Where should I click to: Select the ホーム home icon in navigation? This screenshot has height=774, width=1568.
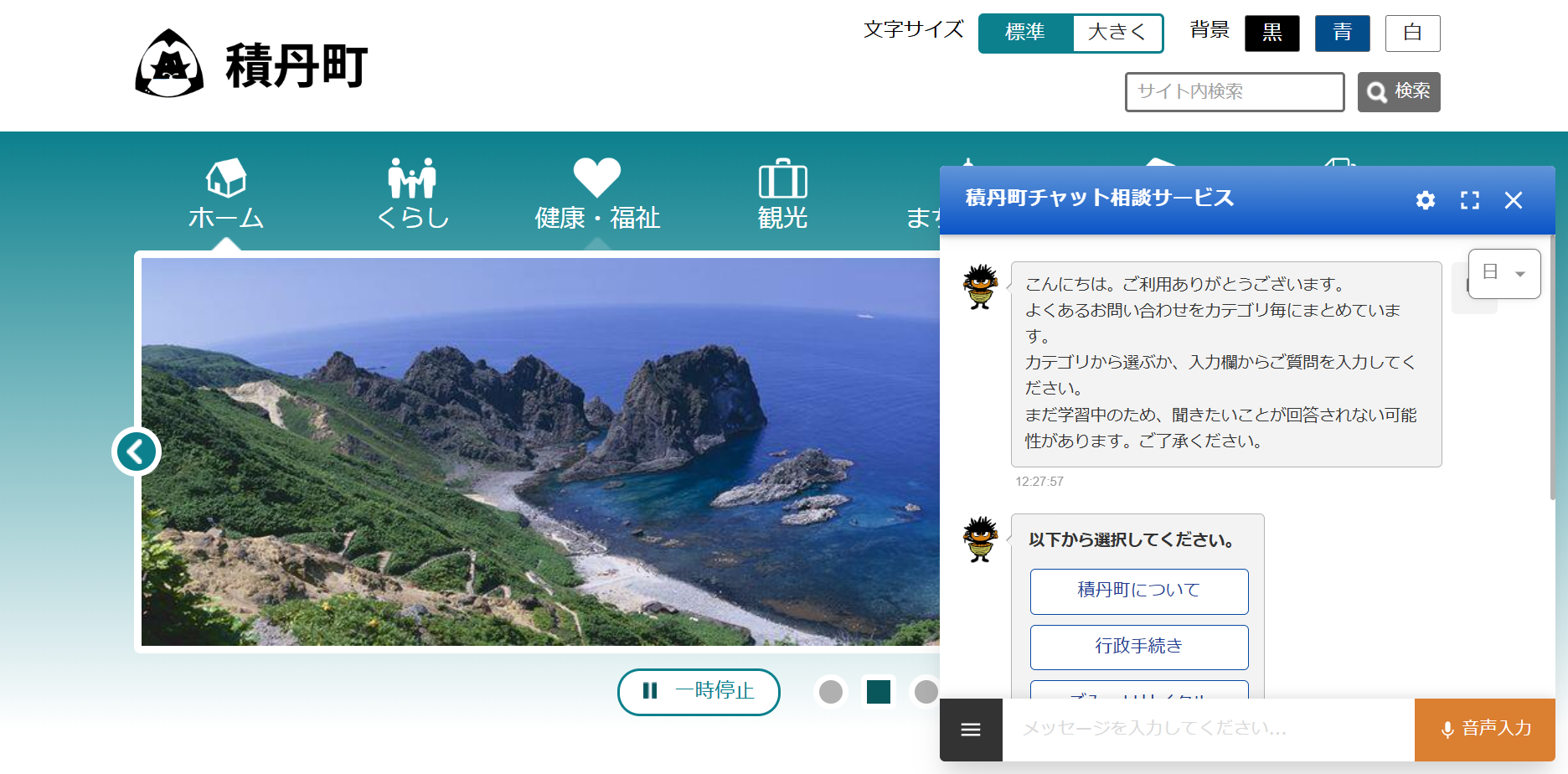226,178
